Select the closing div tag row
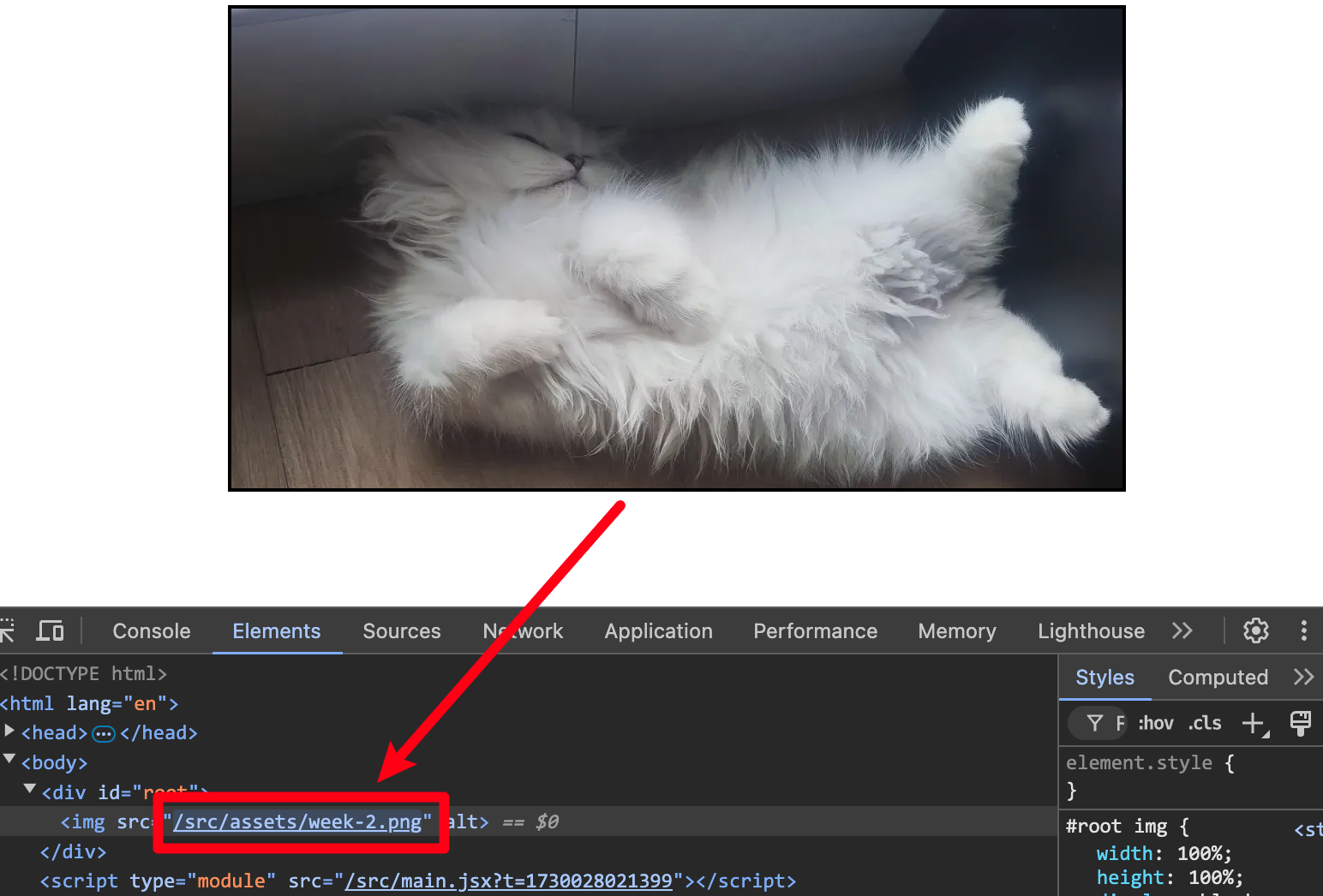 [x=73, y=852]
